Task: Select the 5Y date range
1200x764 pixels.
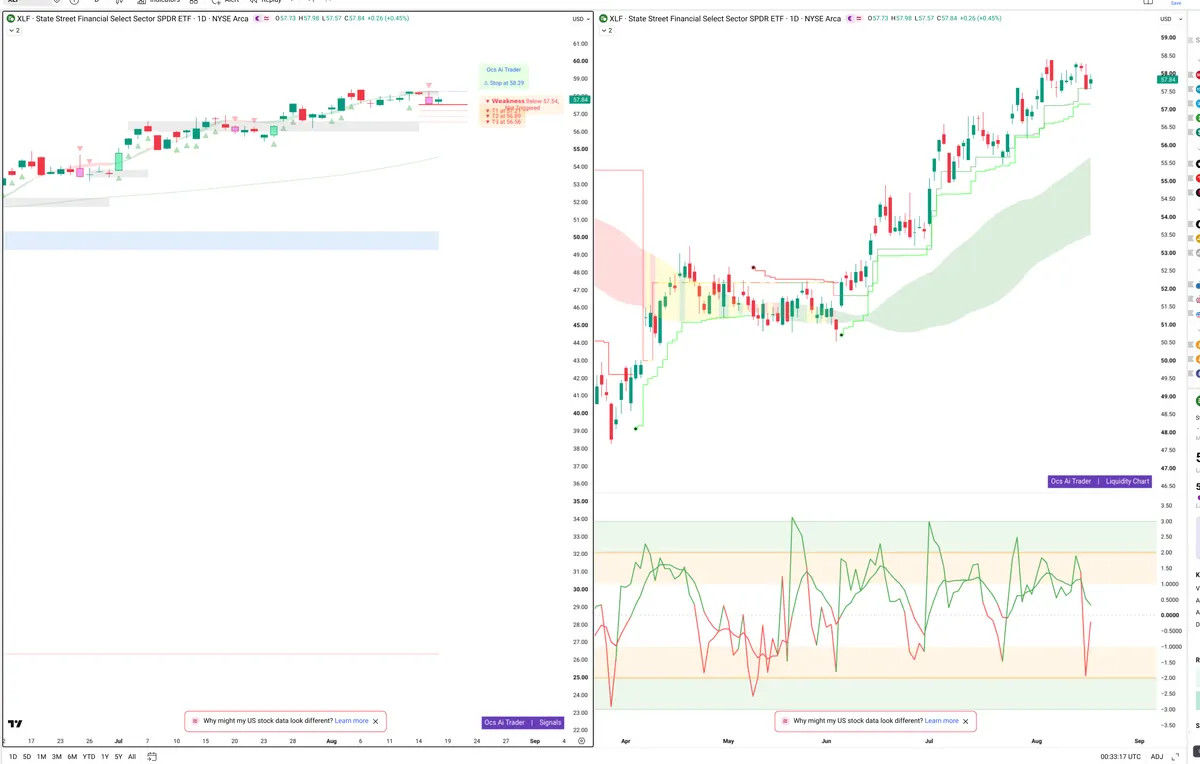Action: pos(118,757)
